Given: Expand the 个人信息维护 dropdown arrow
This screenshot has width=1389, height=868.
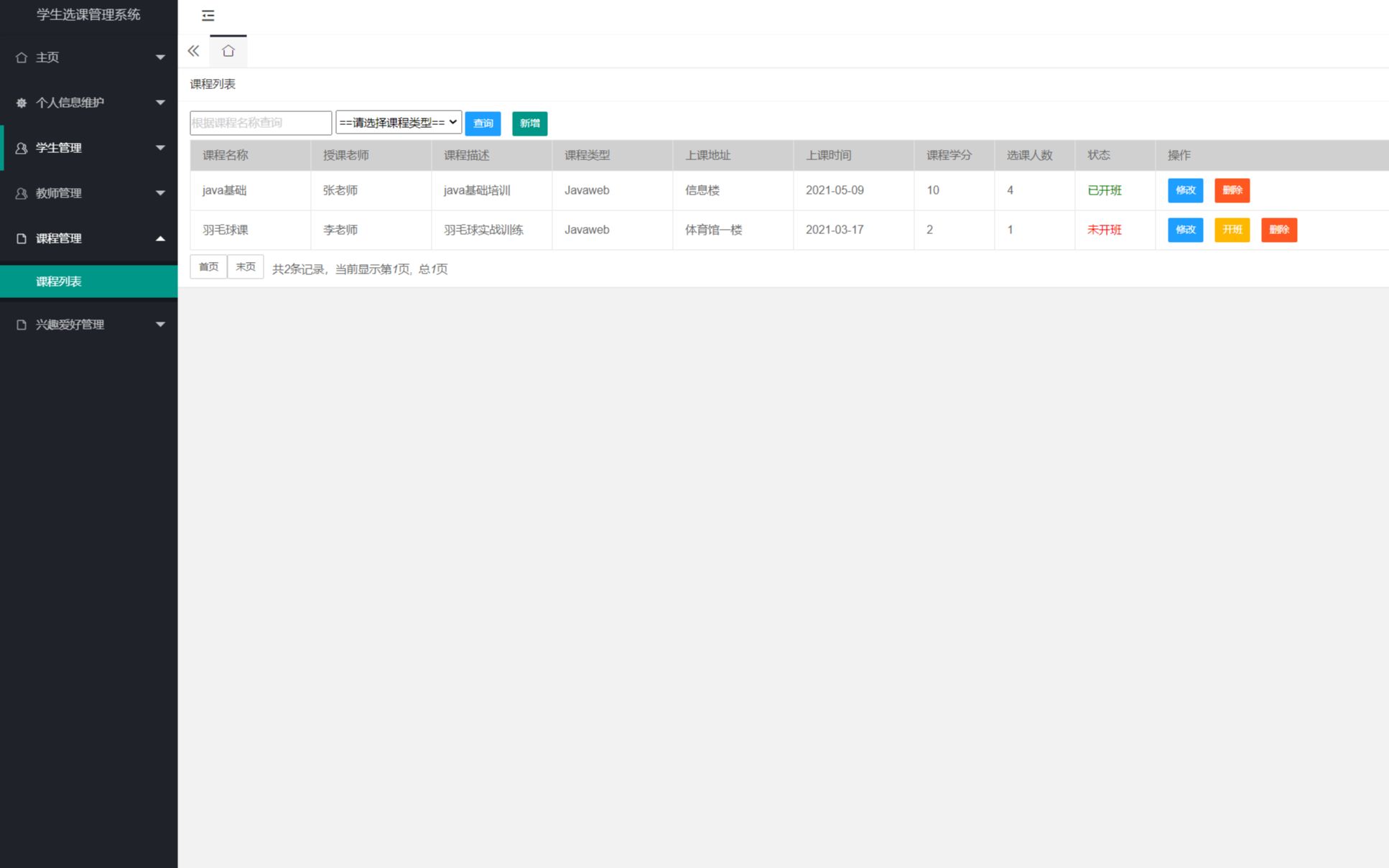Looking at the screenshot, I should click(x=160, y=103).
